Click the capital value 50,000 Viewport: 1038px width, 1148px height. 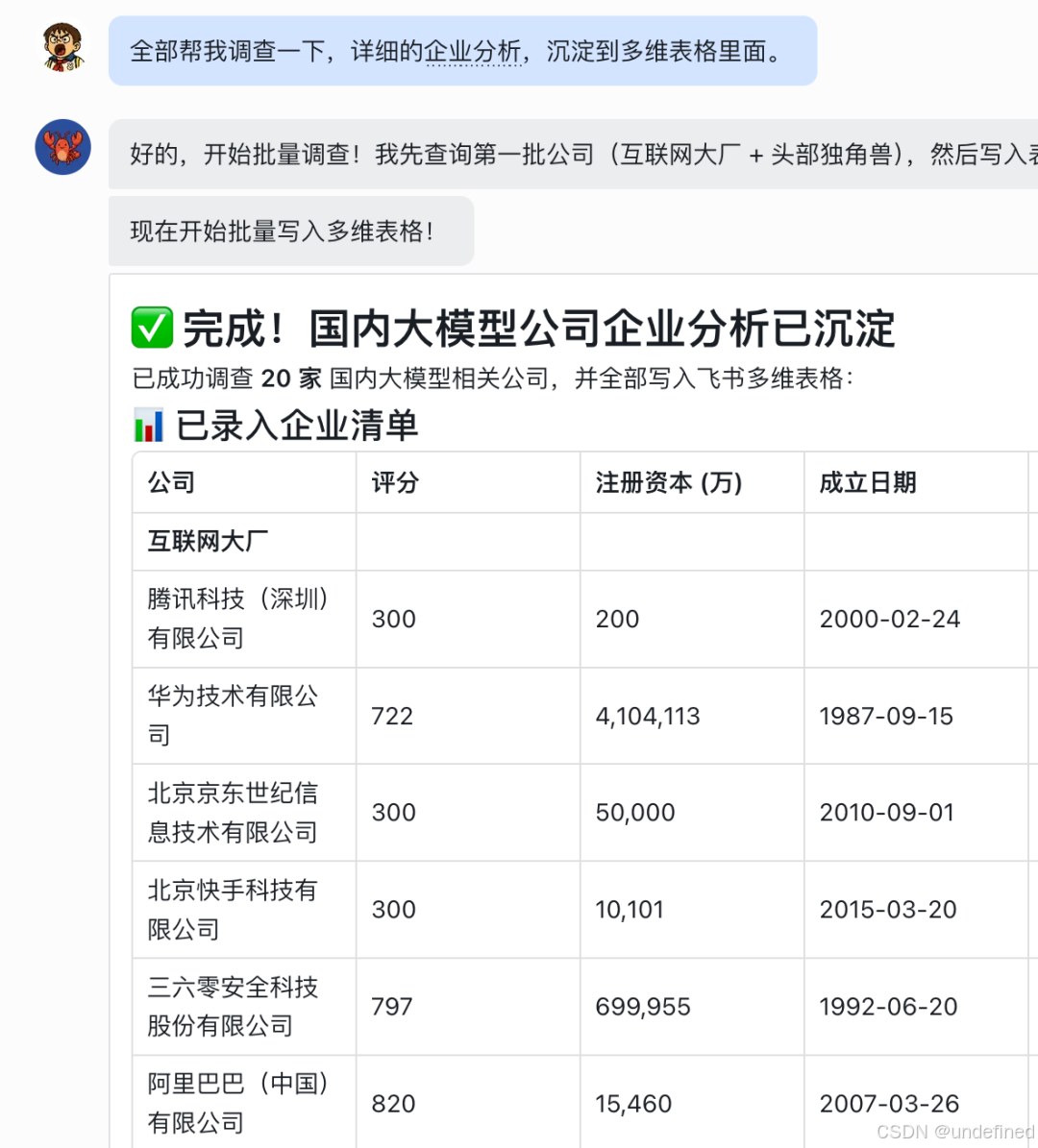point(635,813)
